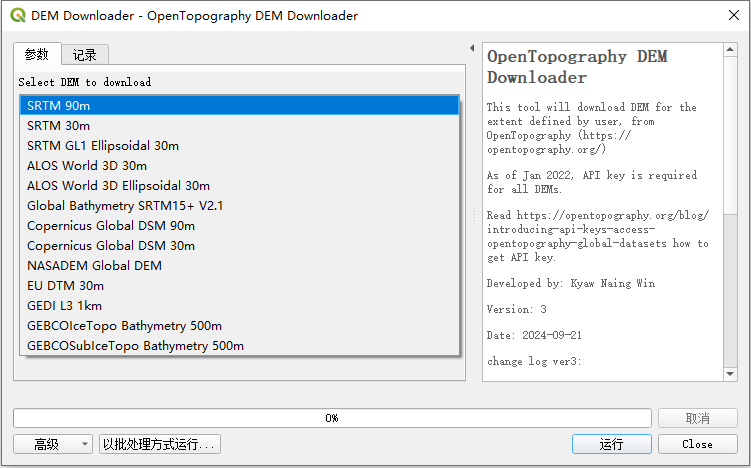Viewport: 751px width, 468px height.
Task: Click 以批处理方式运行 batch button
Action: 159,444
